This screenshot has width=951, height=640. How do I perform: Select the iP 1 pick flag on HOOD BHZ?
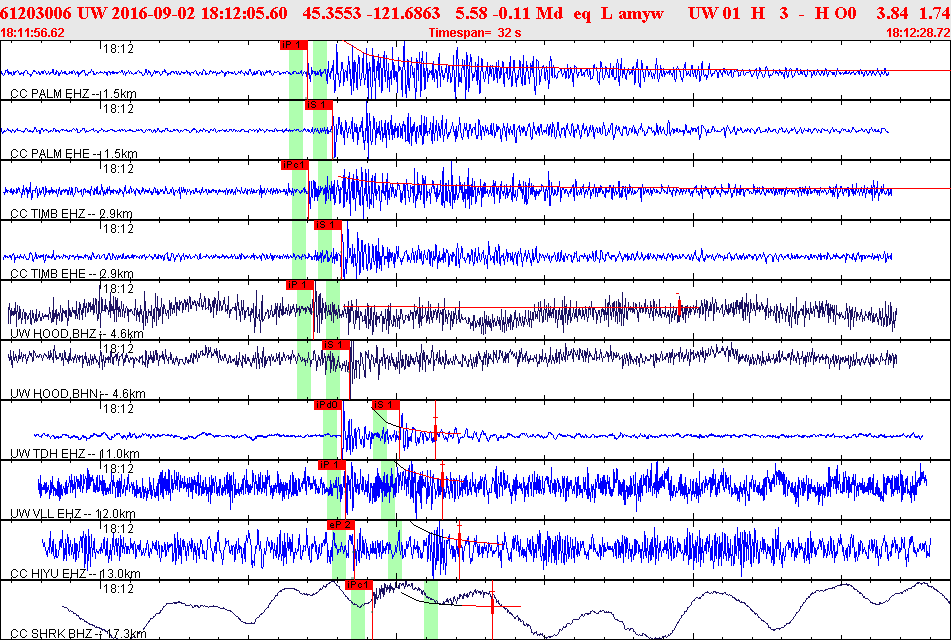coord(300,285)
